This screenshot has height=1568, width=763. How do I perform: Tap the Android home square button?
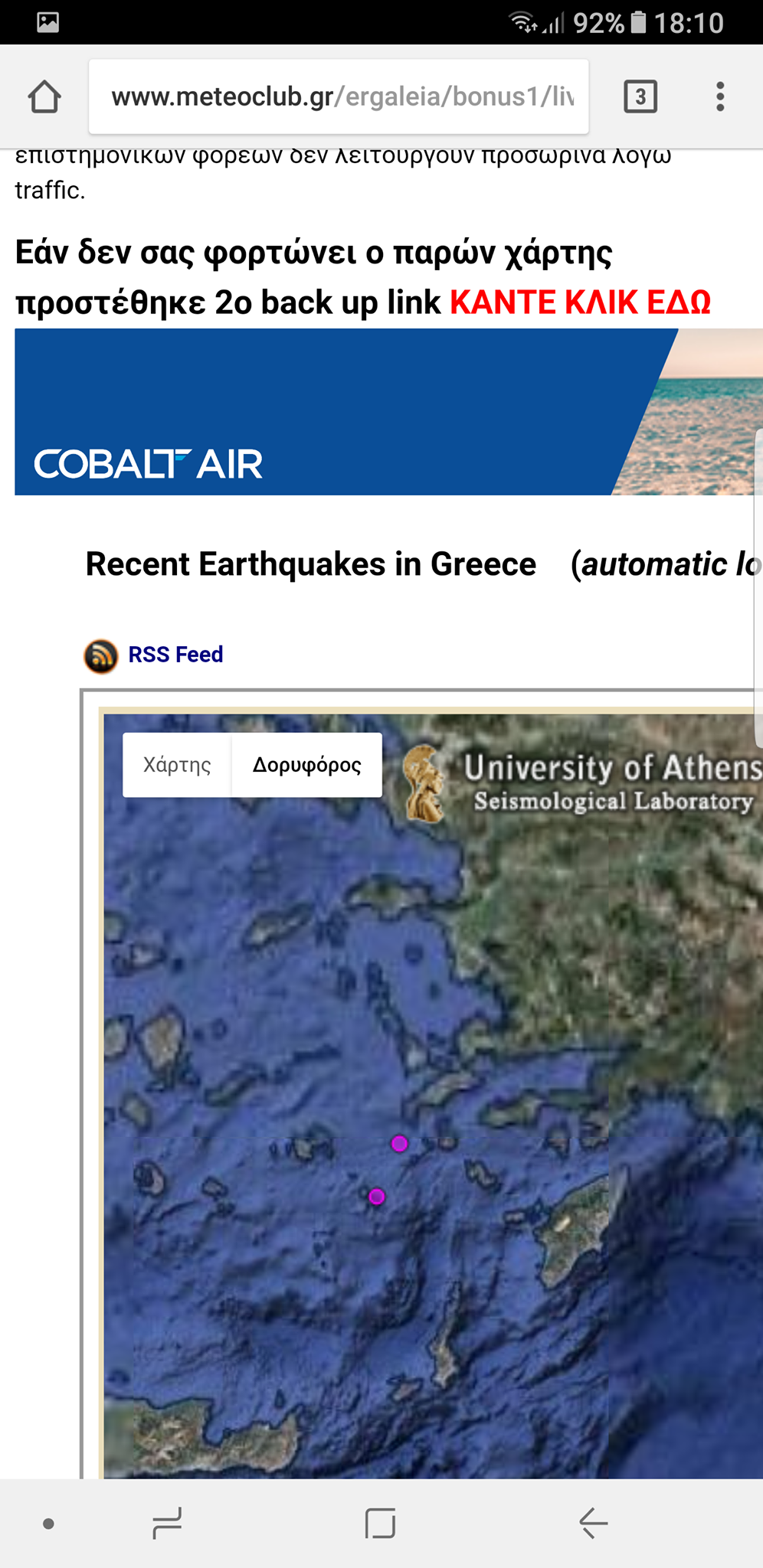381,1523
